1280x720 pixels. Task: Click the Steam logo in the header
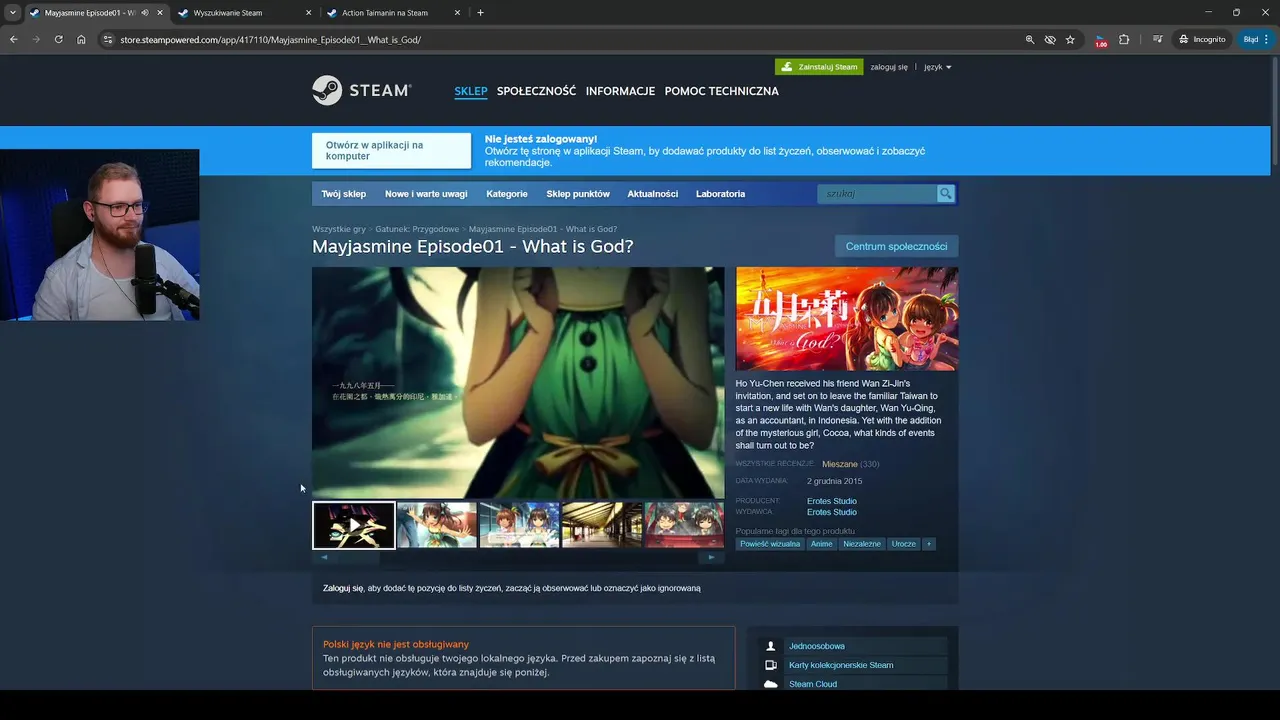(361, 91)
